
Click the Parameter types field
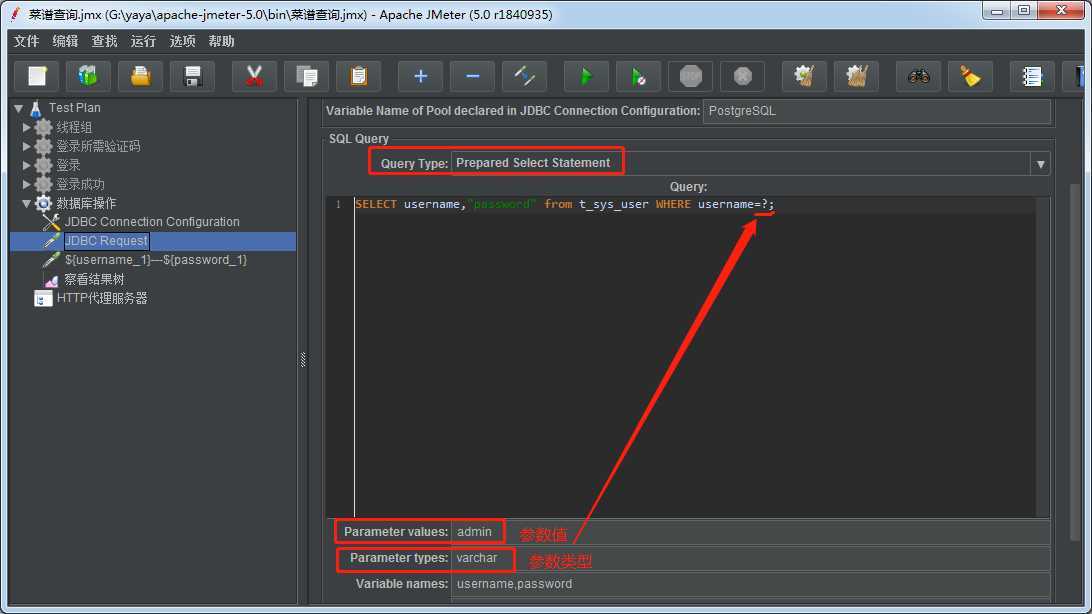(x=750, y=558)
